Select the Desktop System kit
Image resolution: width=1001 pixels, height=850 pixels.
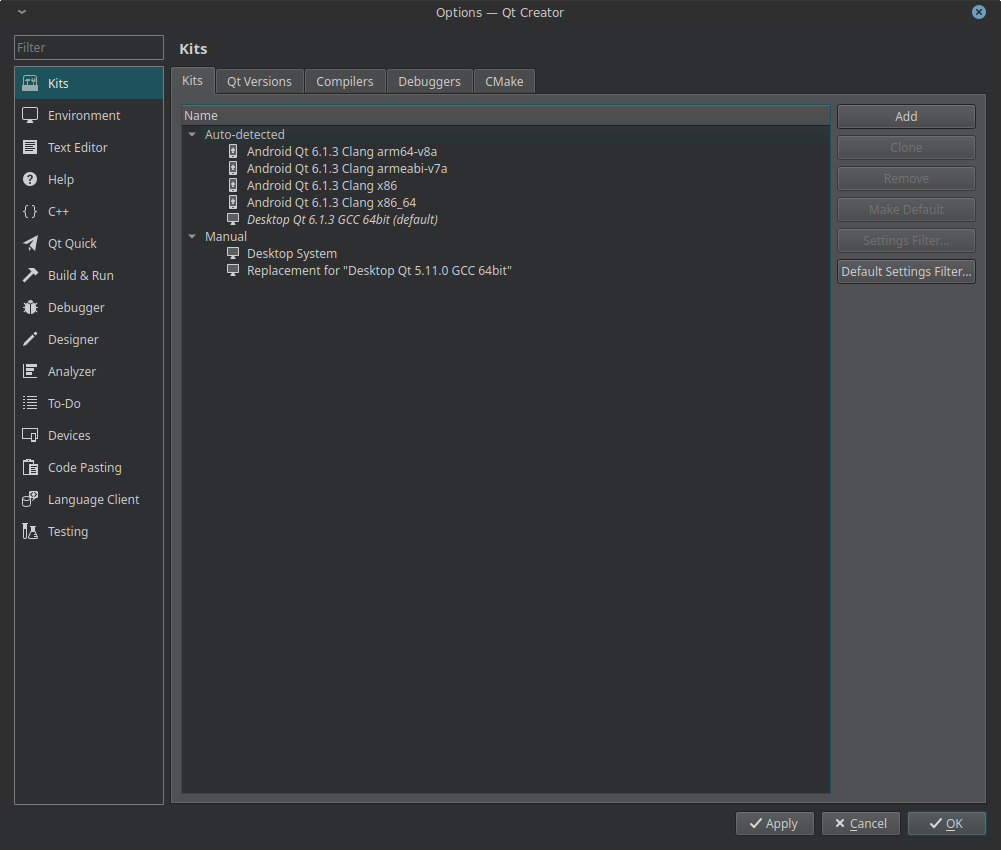tap(292, 254)
